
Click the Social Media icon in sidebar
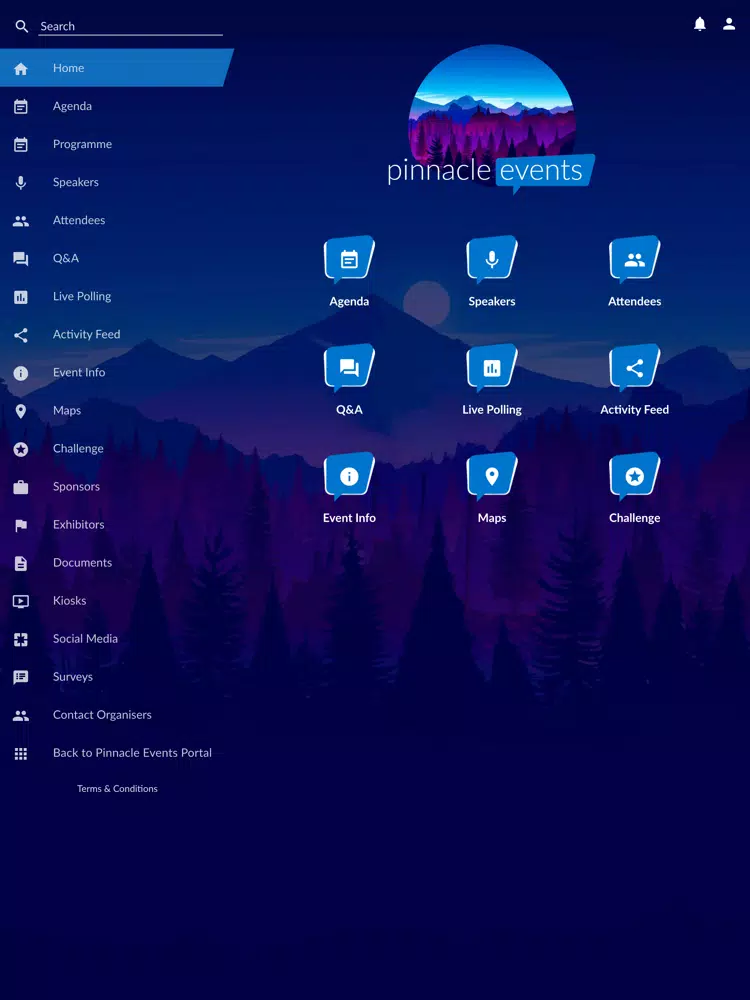pyautogui.click(x=20, y=639)
